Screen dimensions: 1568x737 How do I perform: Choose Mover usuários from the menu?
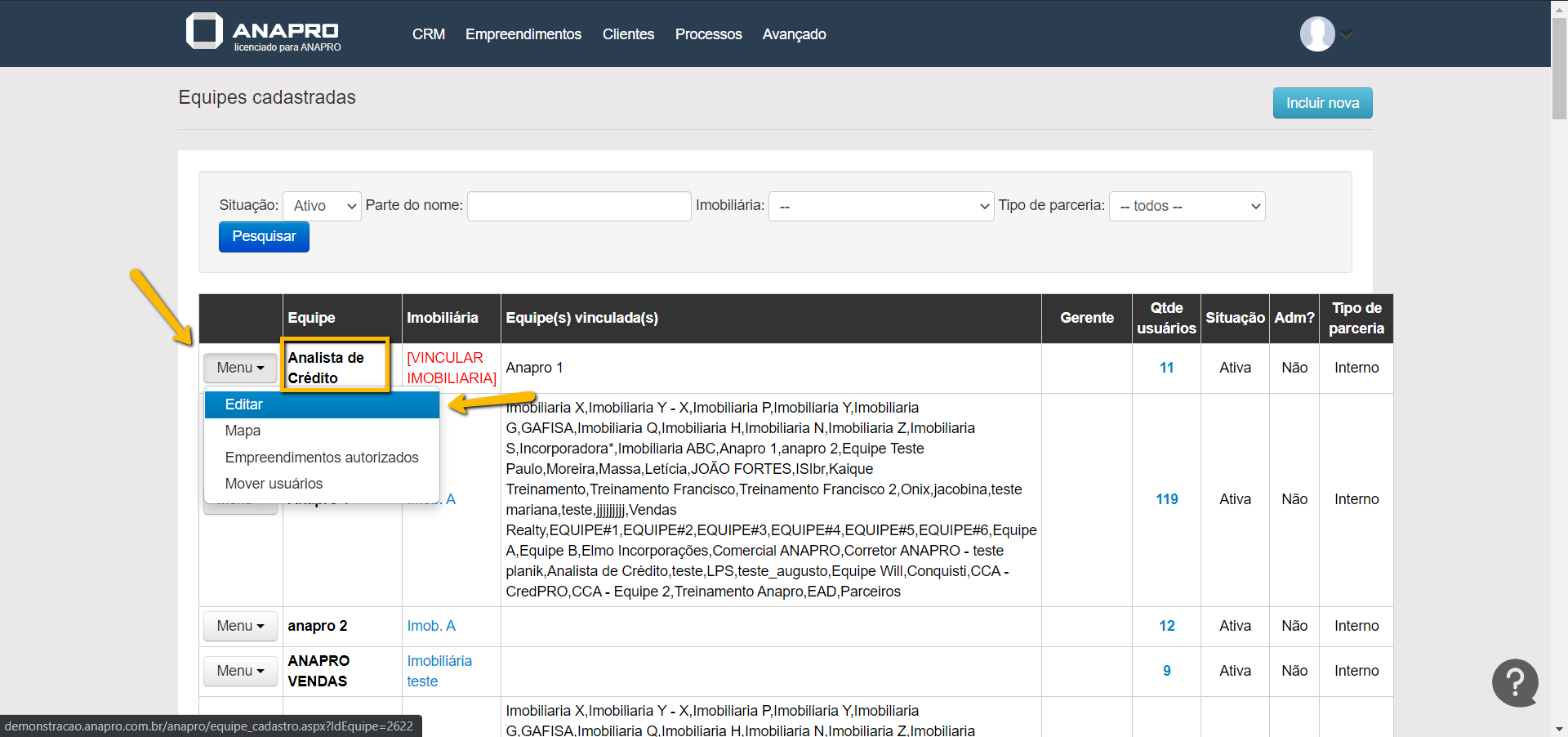tap(274, 484)
